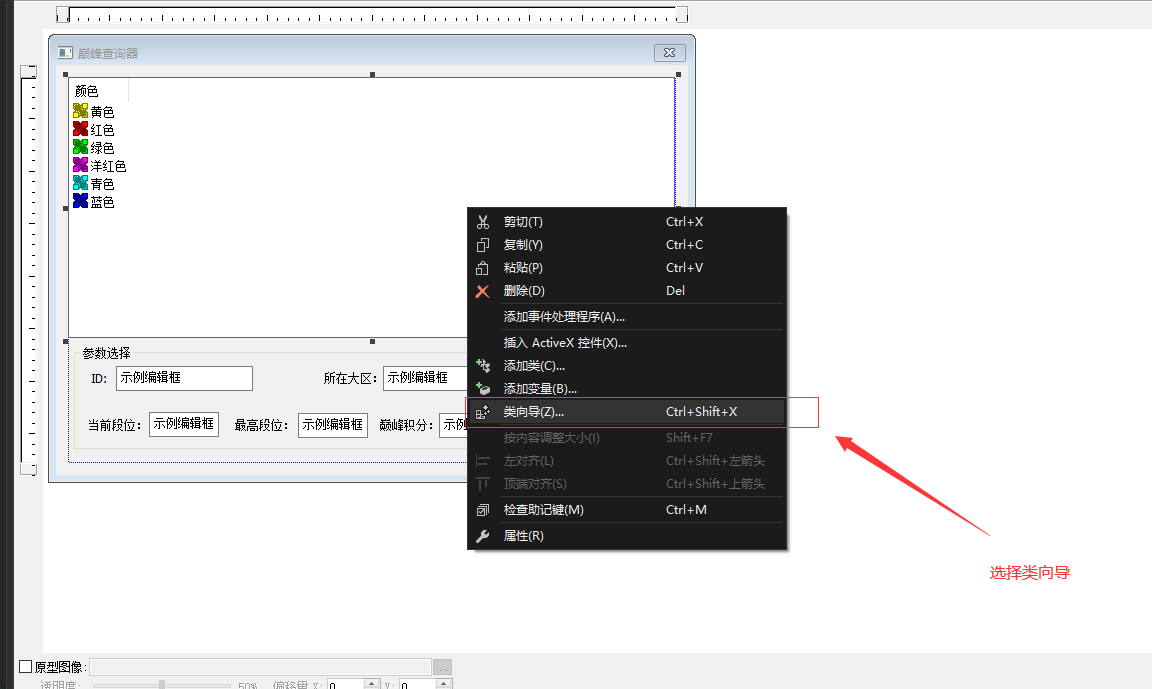Click the 检查助记键 icon in the menu

(484, 509)
